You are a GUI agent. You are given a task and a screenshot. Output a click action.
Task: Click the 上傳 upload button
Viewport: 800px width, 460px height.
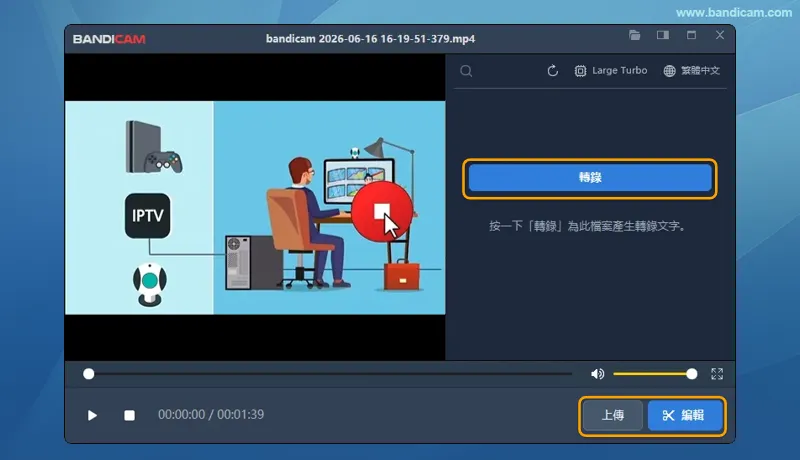pos(612,415)
